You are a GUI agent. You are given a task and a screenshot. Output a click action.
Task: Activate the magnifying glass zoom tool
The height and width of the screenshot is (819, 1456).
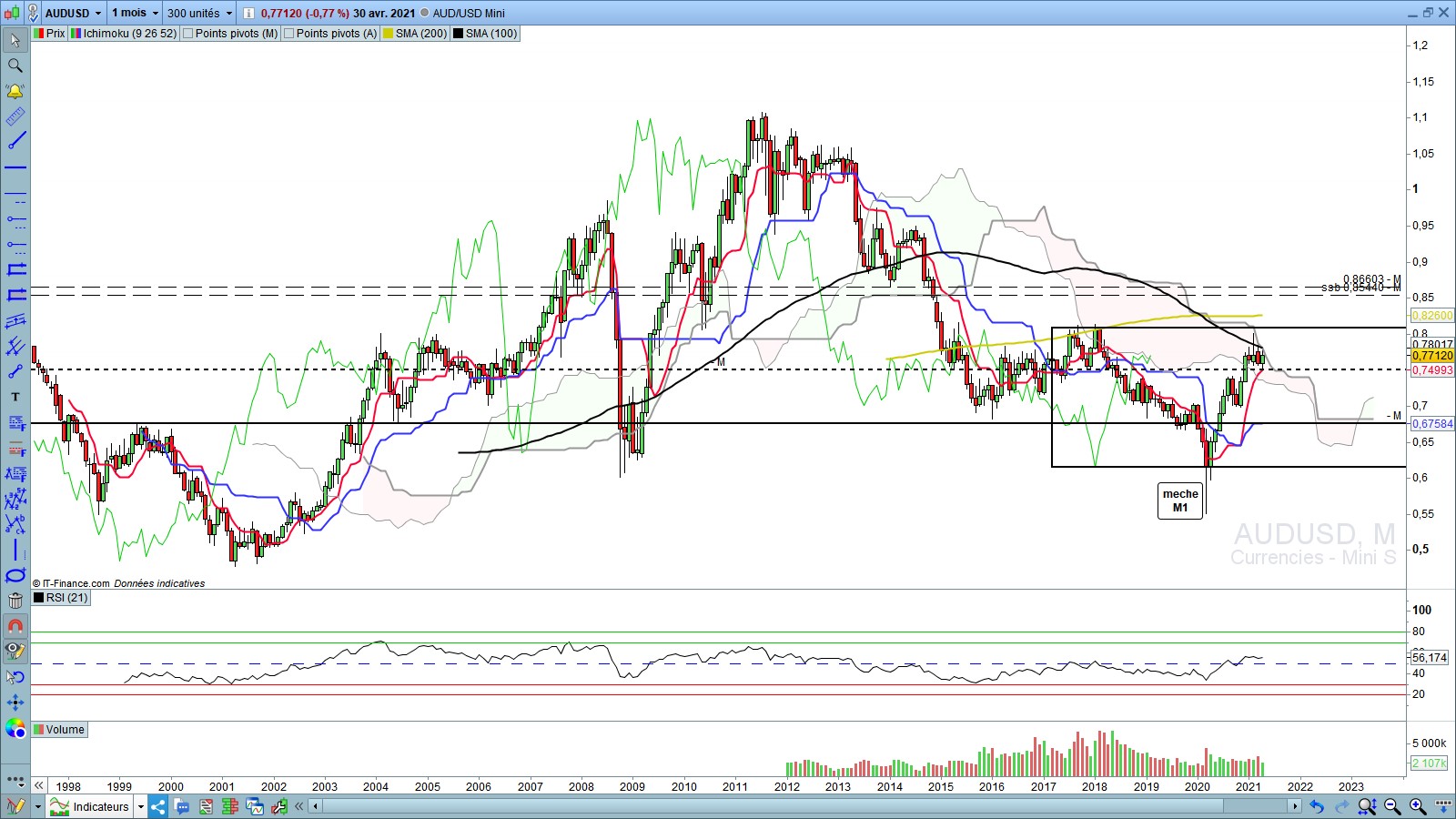click(15, 66)
